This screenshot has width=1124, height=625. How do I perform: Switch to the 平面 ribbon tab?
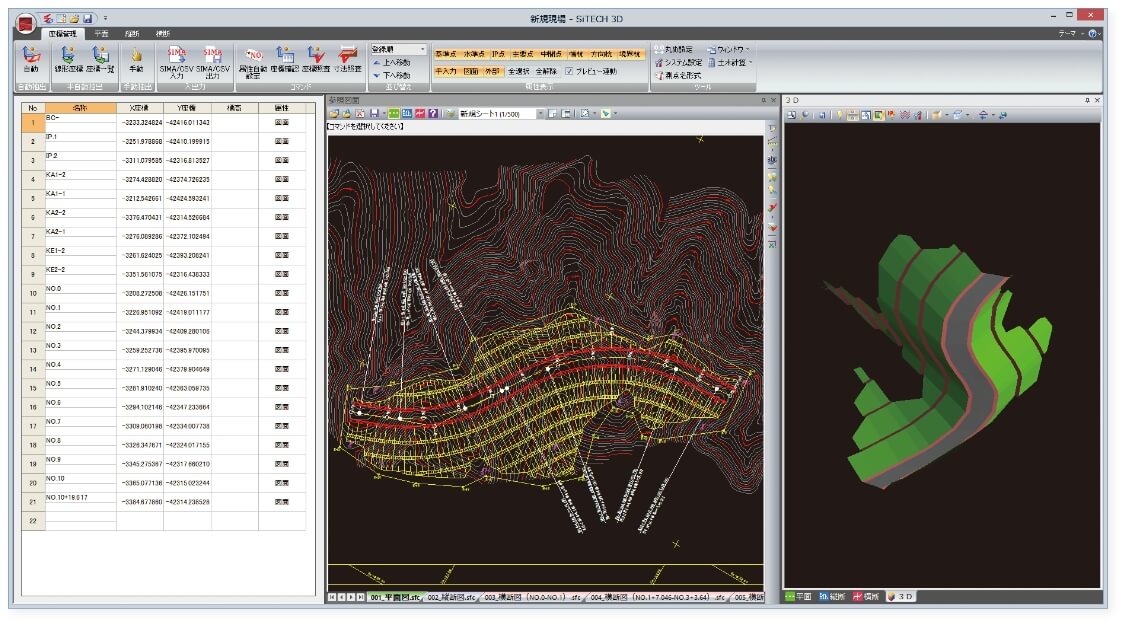[x=101, y=34]
